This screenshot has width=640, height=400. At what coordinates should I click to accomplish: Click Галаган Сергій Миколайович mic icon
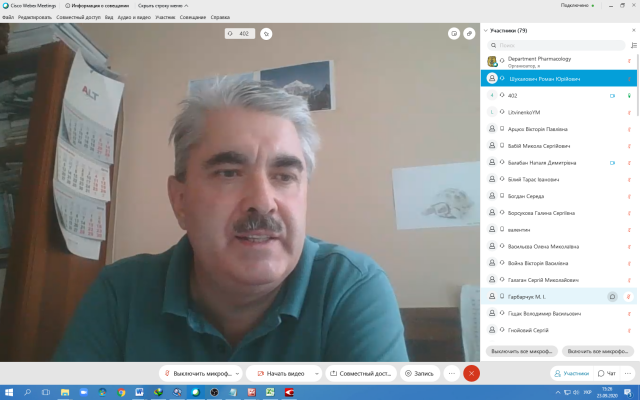(629, 280)
